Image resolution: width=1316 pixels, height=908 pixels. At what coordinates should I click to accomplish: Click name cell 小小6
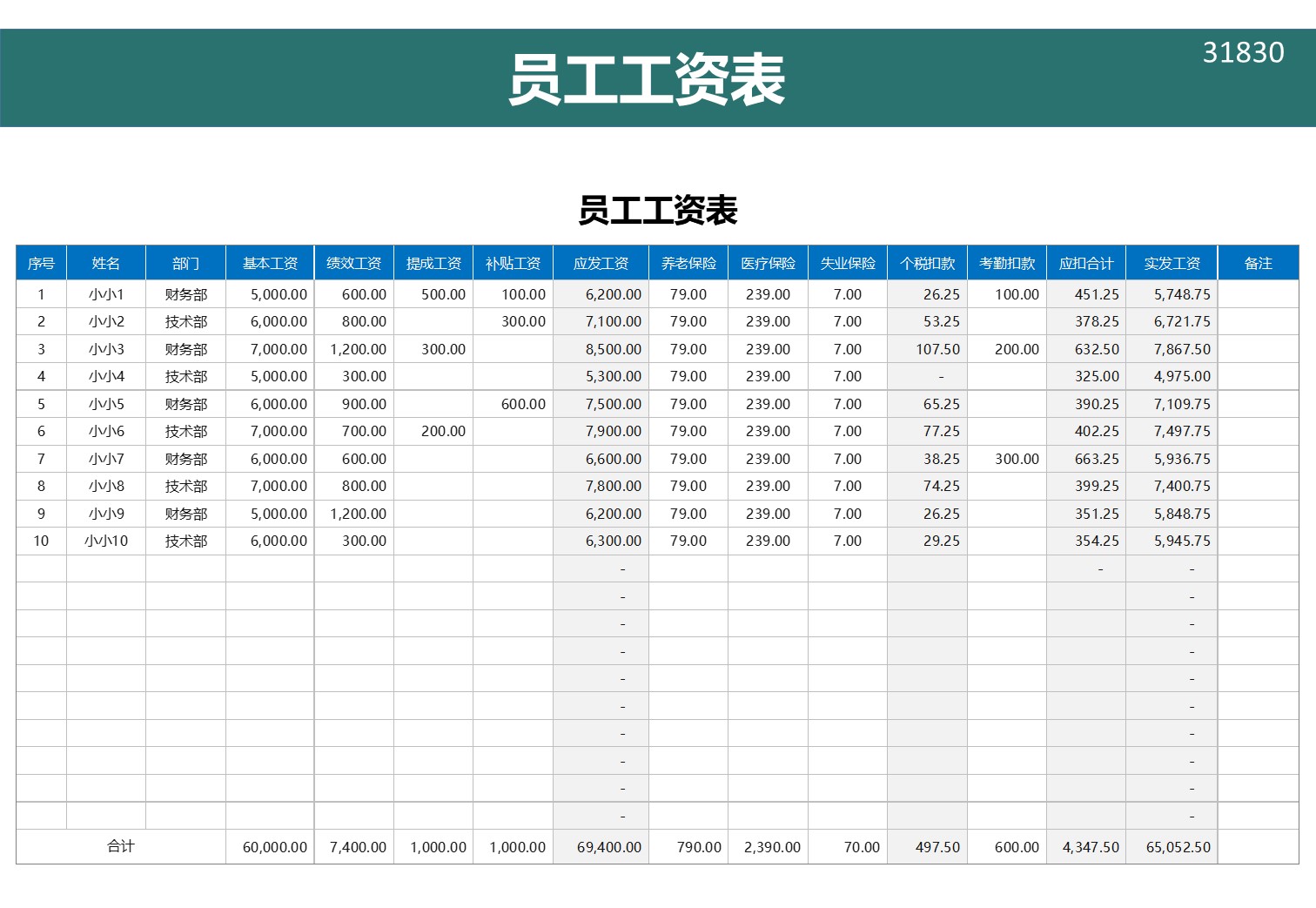(x=106, y=431)
